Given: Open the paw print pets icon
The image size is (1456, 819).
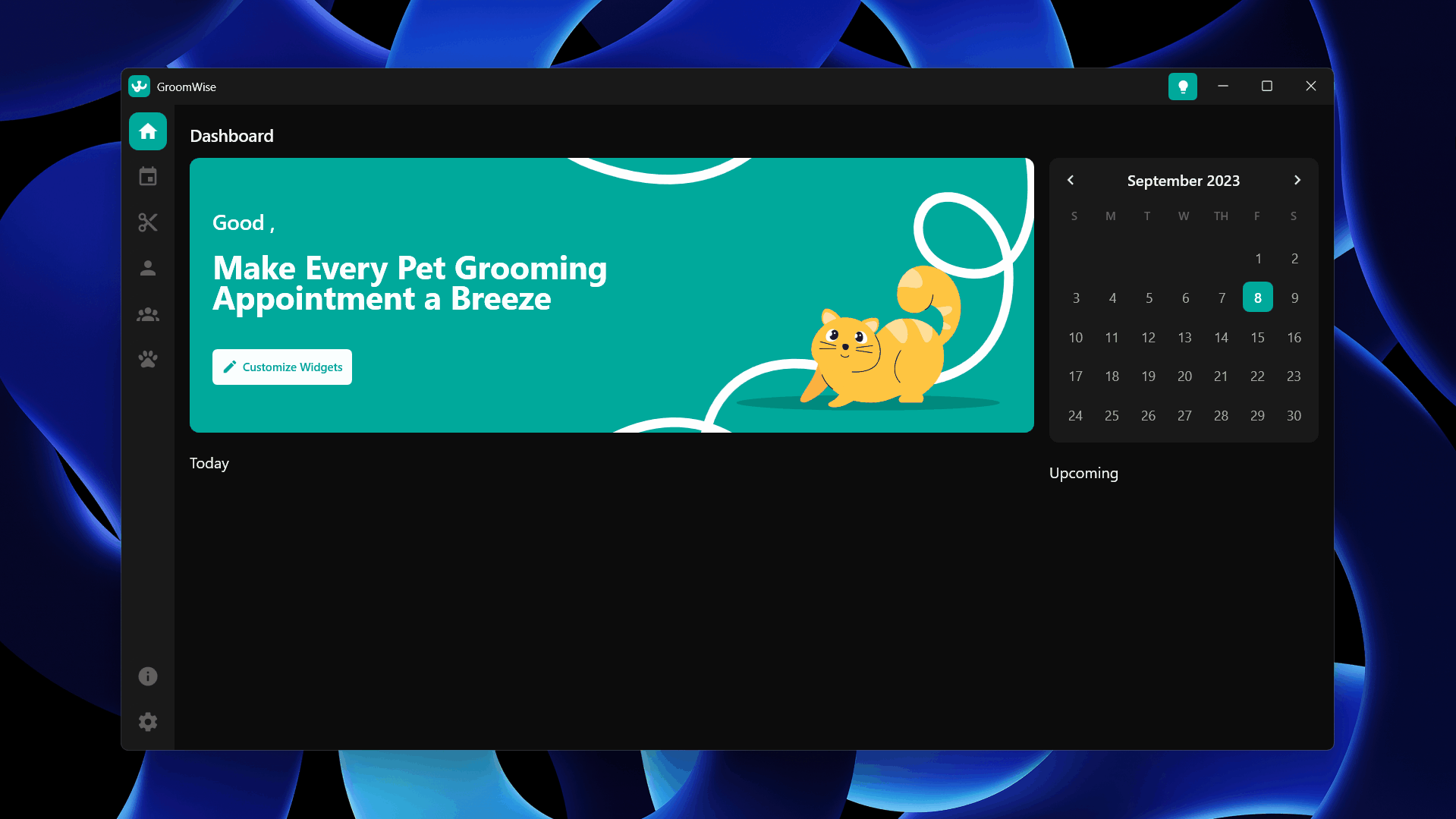Looking at the screenshot, I should 148,359.
